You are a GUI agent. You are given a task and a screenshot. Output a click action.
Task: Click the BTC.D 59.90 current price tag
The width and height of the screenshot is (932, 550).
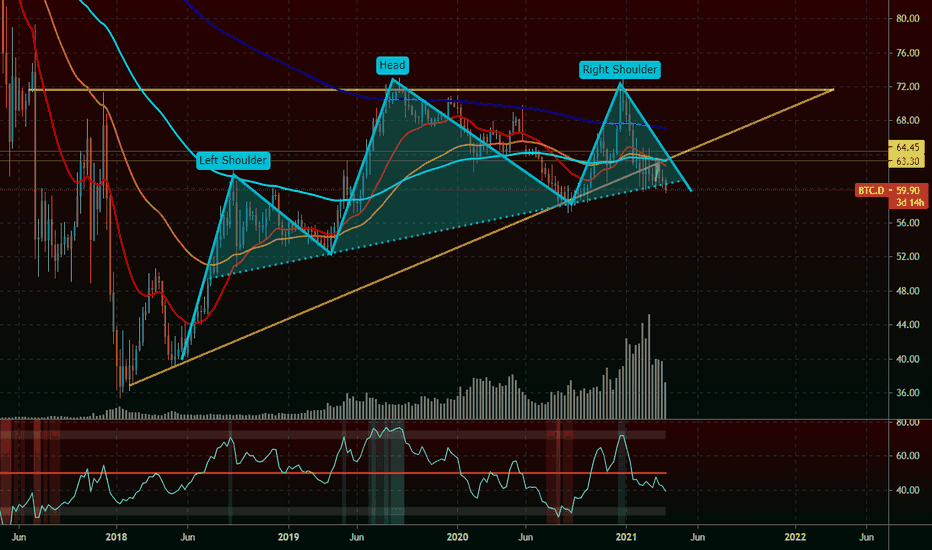coord(890,190)
